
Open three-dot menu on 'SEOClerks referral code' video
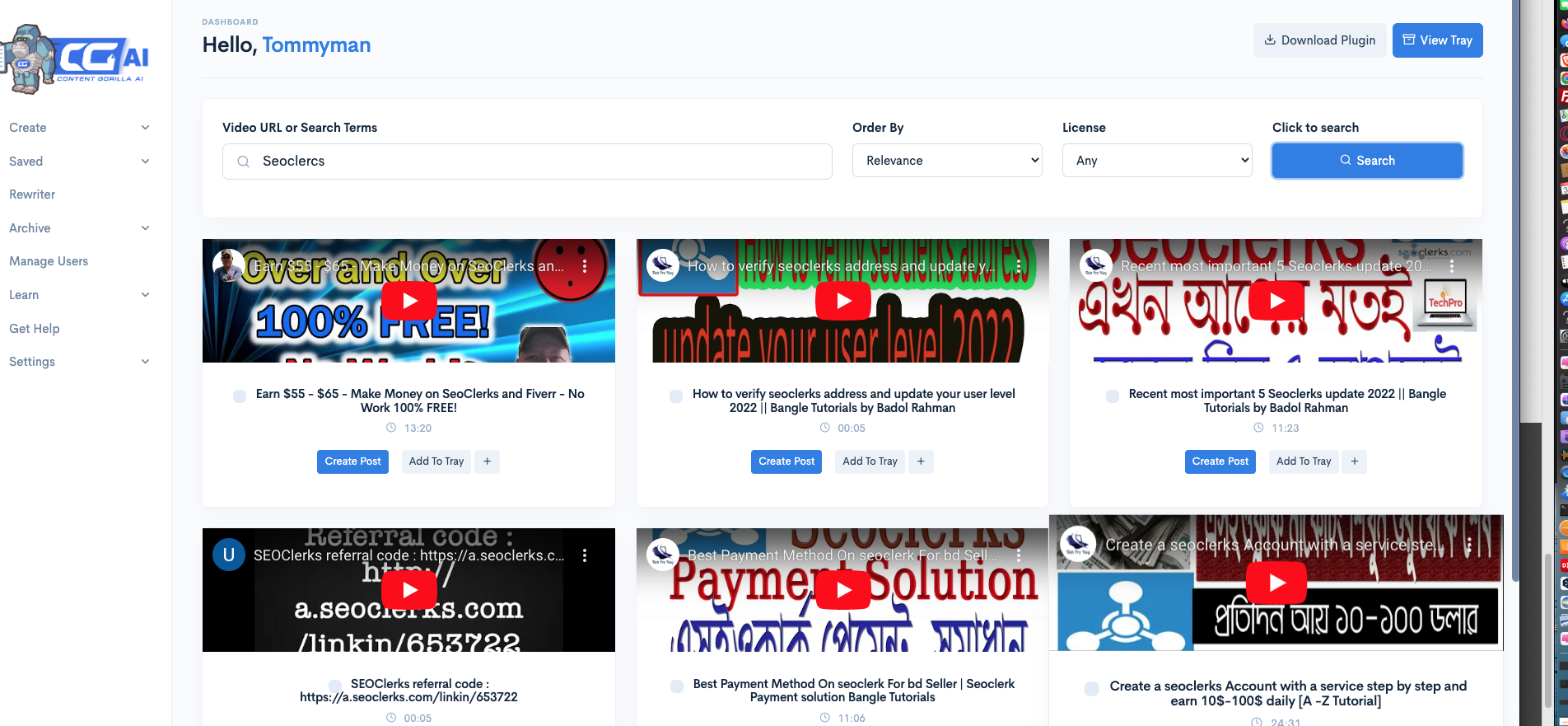click(585, 555)
